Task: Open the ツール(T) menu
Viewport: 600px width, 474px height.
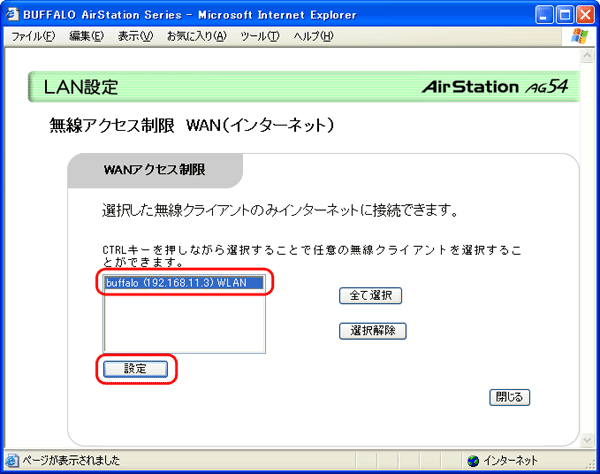Action: tap(260, 37)
